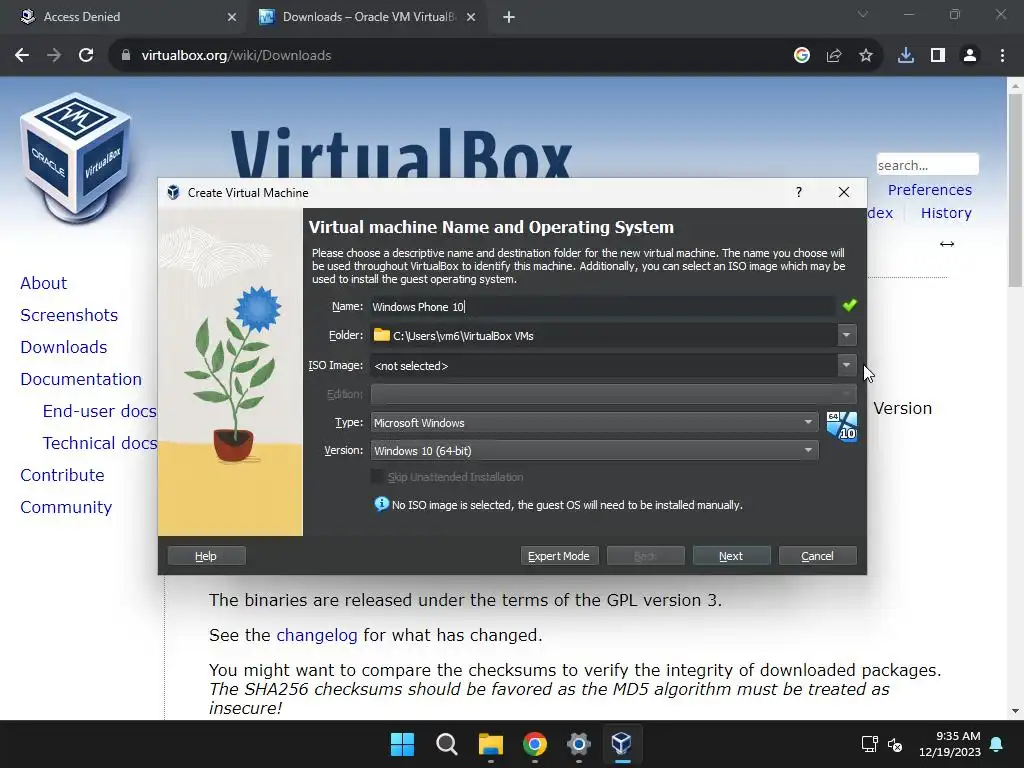Open the End-user docs link
1024x768 pixels.
100,411
